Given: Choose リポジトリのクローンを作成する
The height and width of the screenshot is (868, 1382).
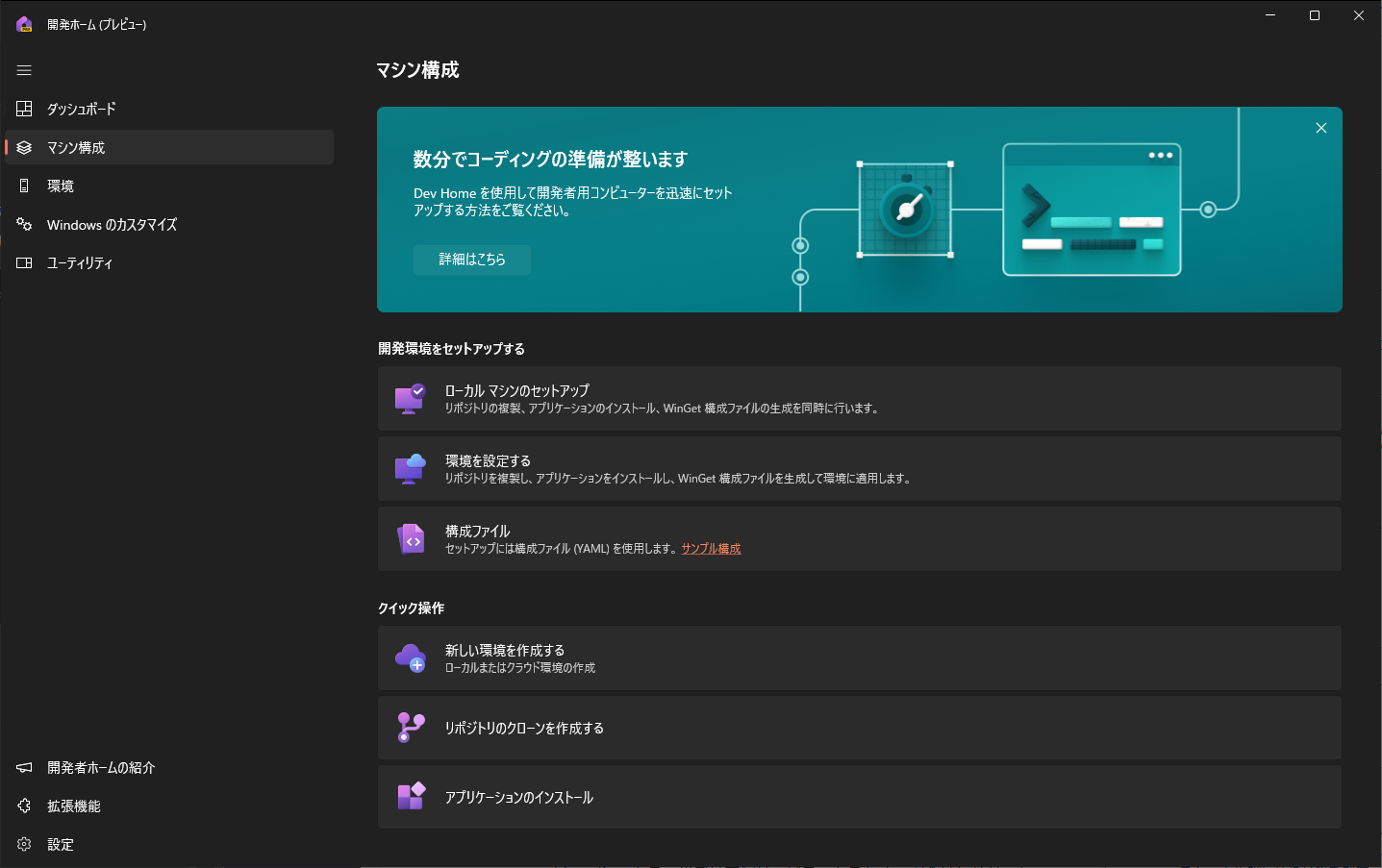Looking at the screenshot, I should click(x=860, y=728).
